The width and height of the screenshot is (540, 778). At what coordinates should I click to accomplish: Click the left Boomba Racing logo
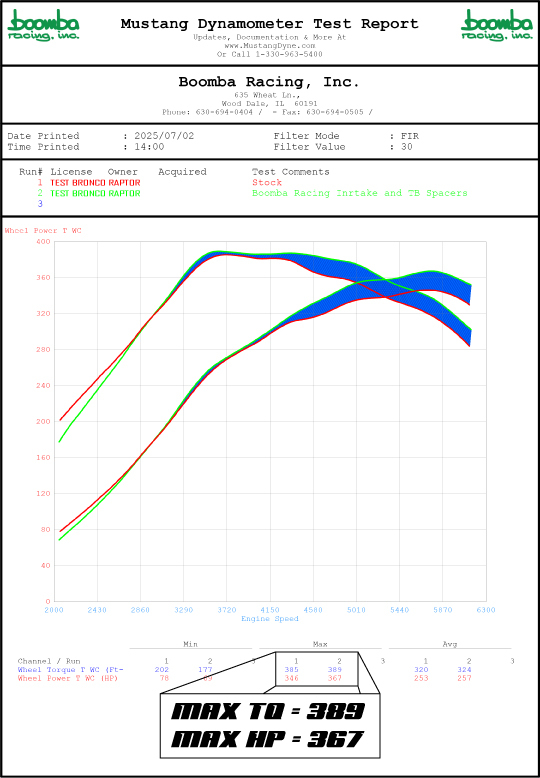coord(44,26)
